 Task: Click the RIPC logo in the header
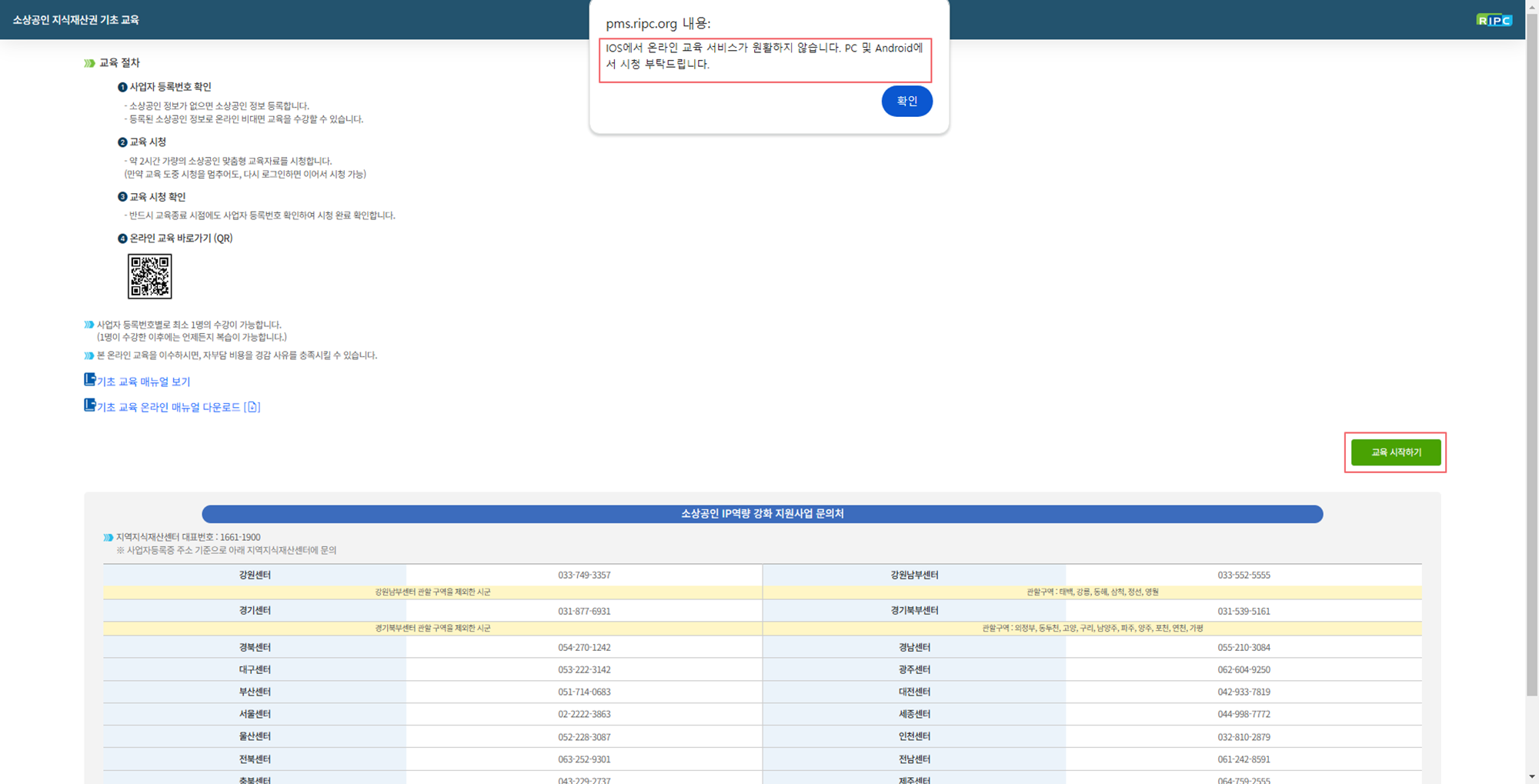click(x=1494, y=20)
